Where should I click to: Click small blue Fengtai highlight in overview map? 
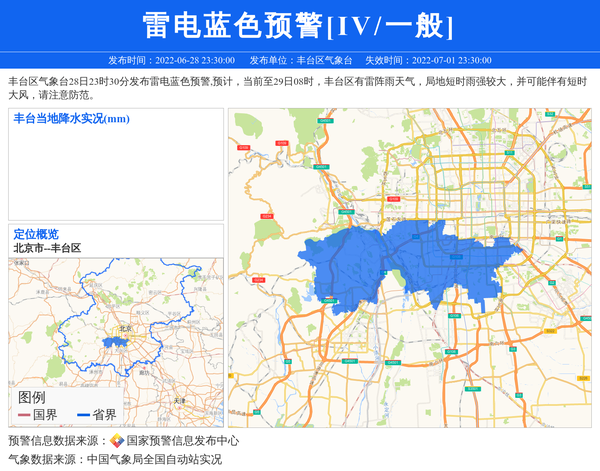tap(115, 341)
